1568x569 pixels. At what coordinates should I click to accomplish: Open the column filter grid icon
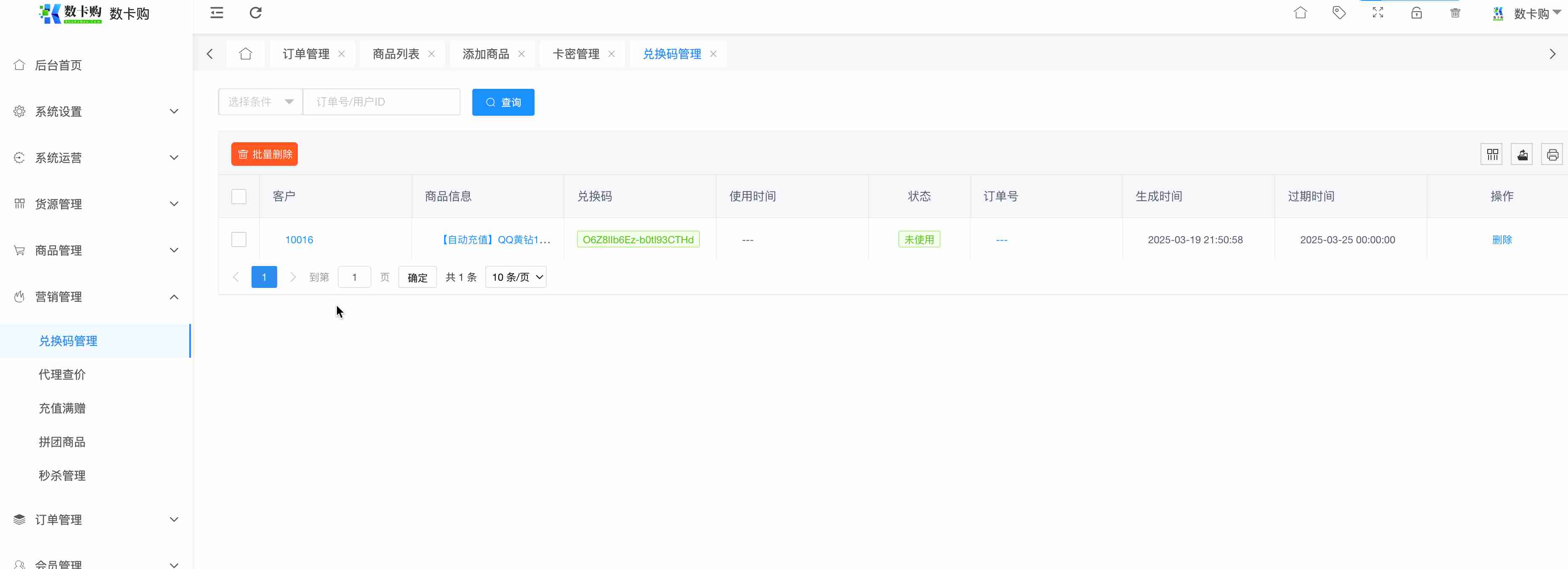click(1492, 154)
